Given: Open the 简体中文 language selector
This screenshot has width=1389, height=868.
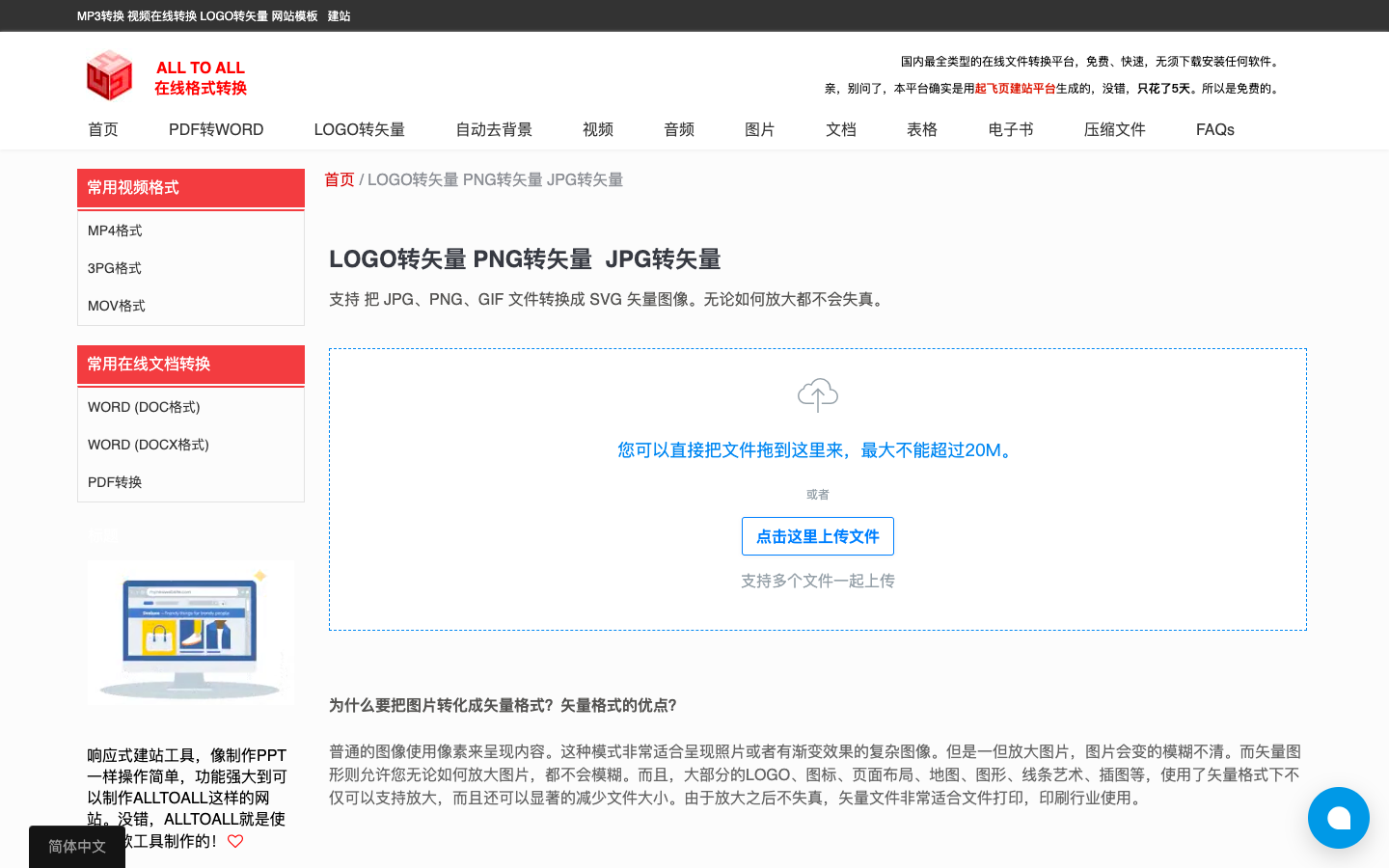Looking at the screenshot, I should 77,847.
